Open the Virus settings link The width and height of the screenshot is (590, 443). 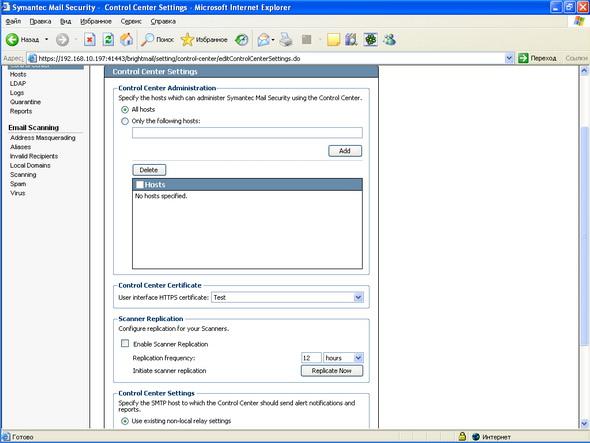click(18, 193)
